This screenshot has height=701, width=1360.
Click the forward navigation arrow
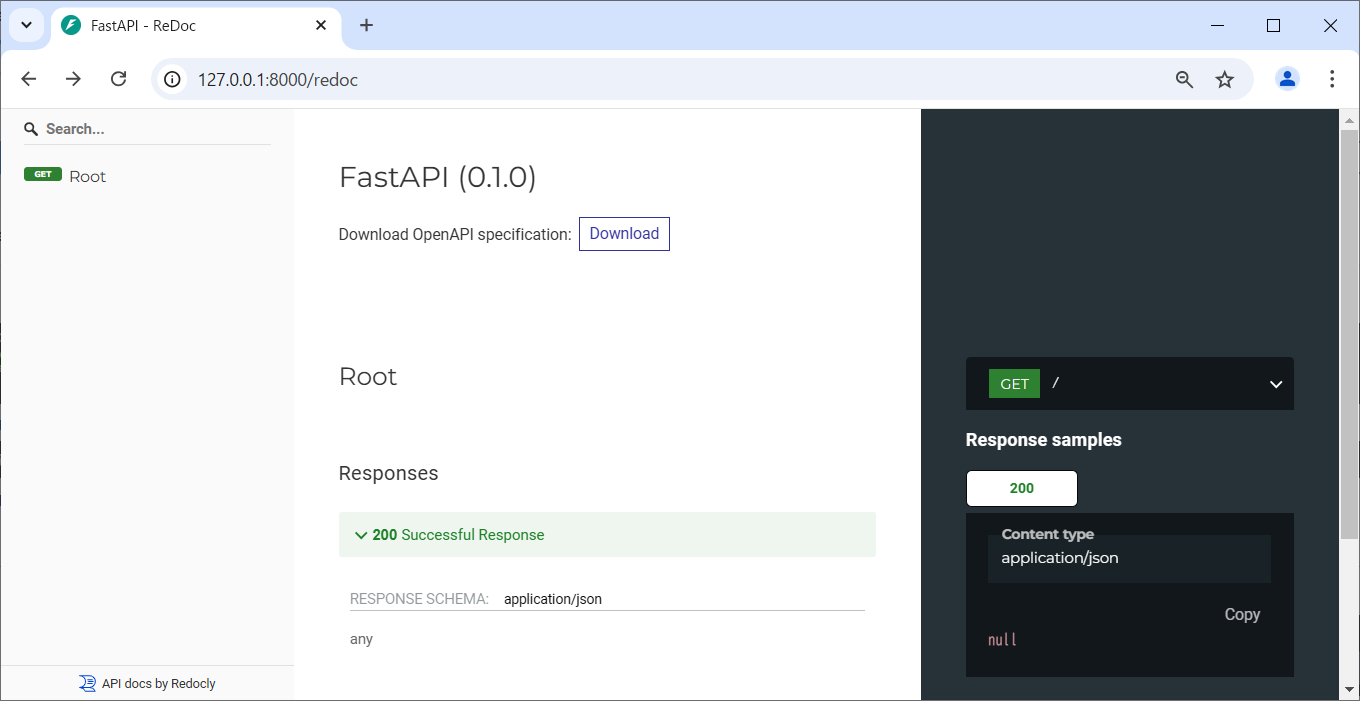(x=73, y=78)
